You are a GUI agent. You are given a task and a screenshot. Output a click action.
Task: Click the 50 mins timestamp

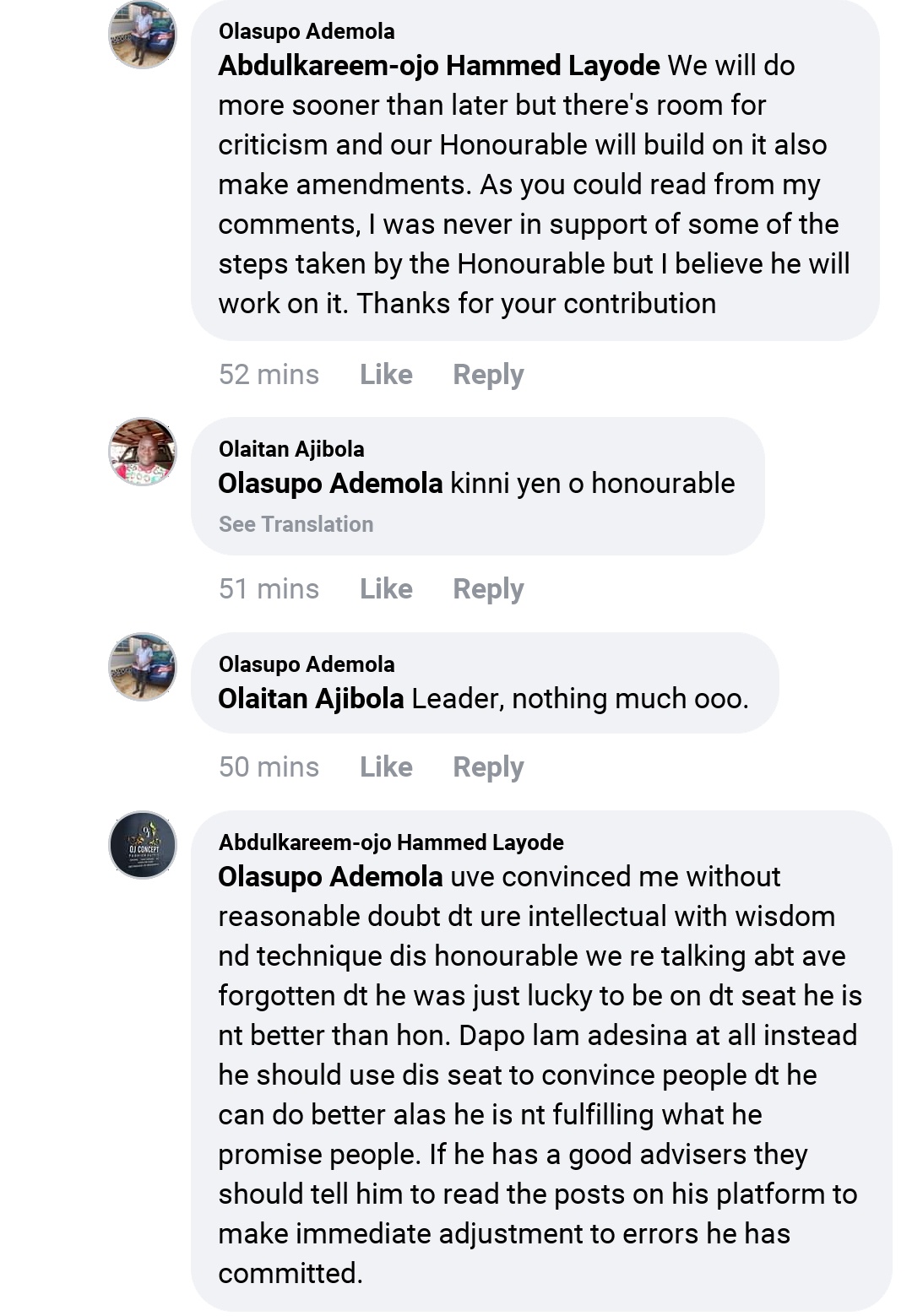269,767
